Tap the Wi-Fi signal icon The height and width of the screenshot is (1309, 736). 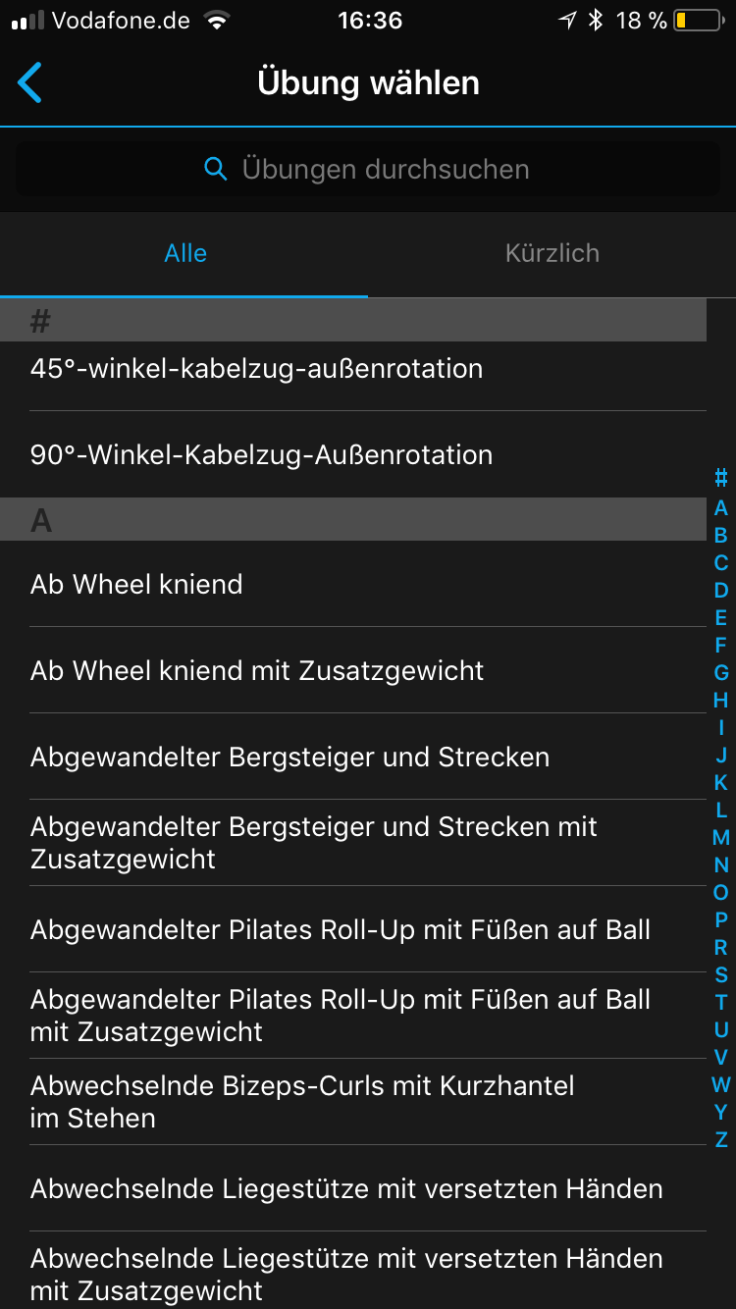tap(215, 20)
